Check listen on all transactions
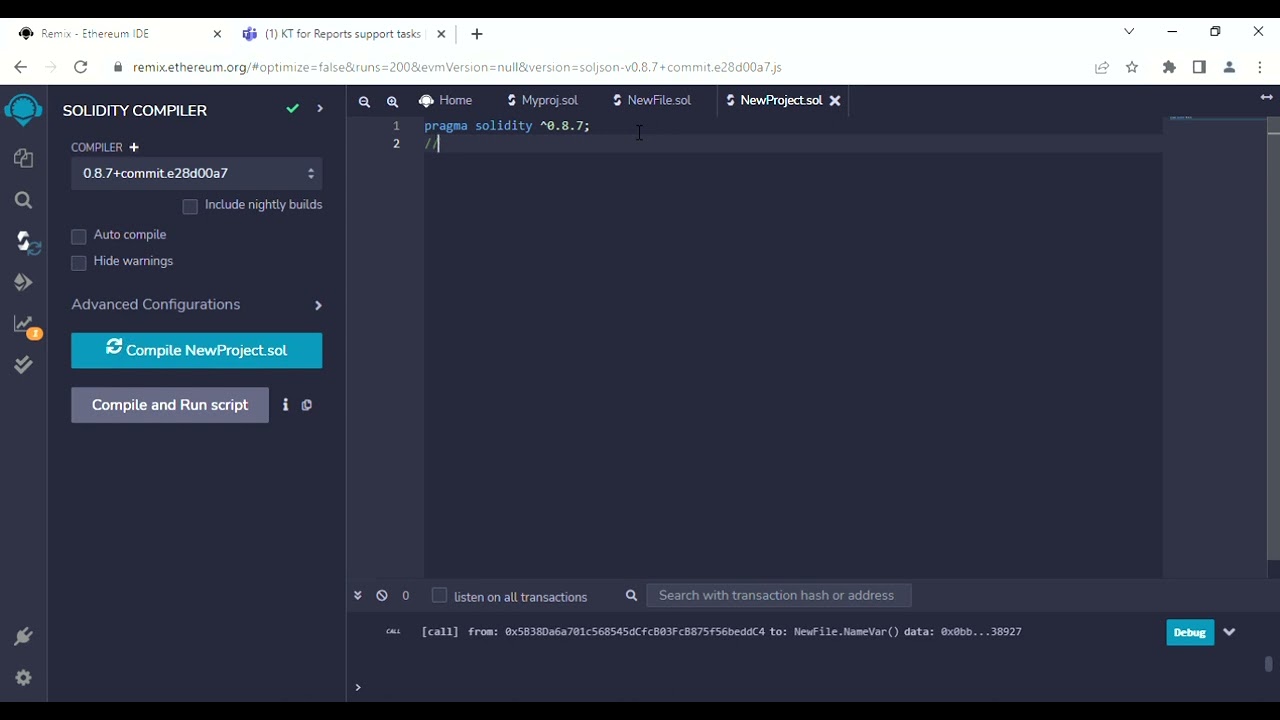Screen dimensions: 1280x720 439,595
